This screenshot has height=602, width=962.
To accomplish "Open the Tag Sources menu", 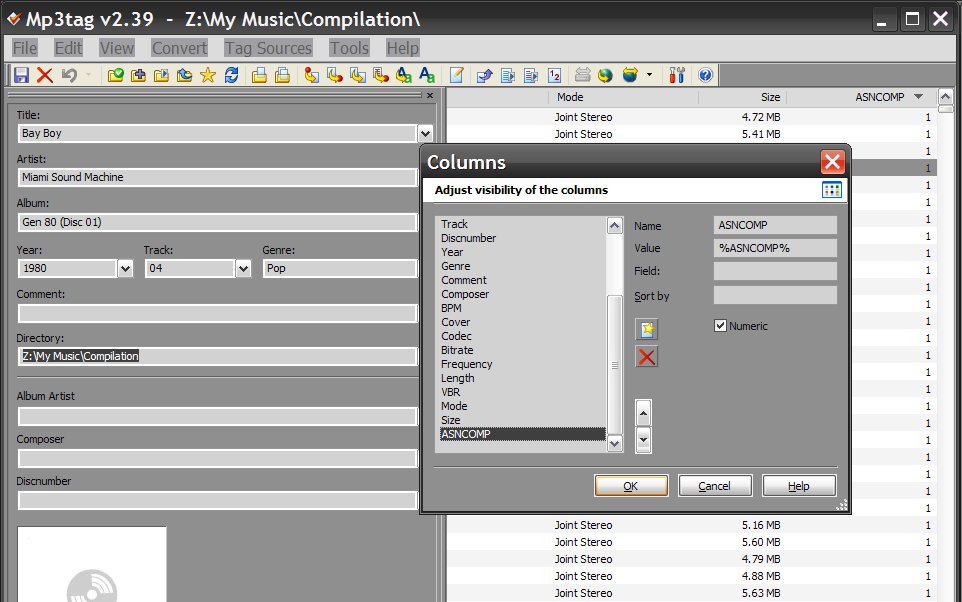I will 268,48.
